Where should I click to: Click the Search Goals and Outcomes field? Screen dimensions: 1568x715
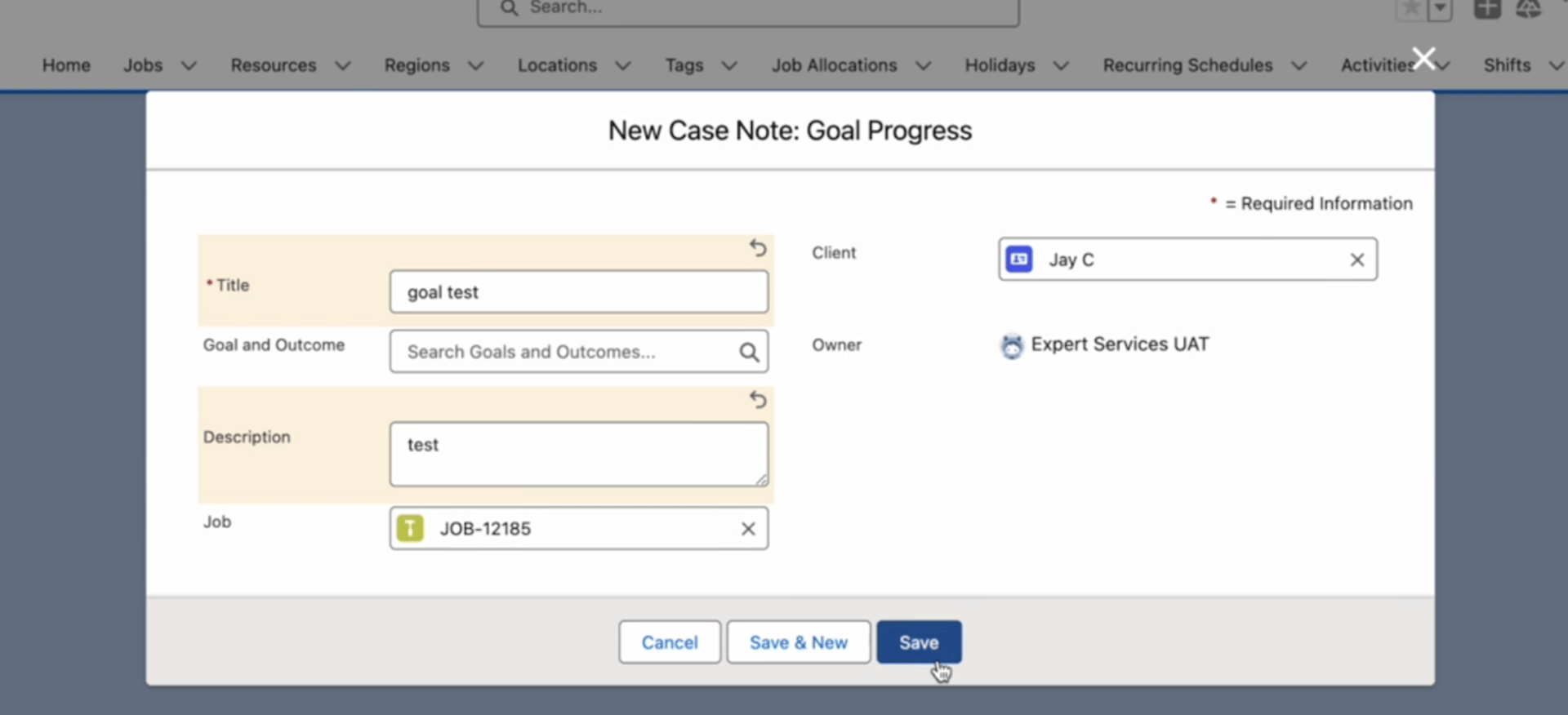click(x=579, y=352)
